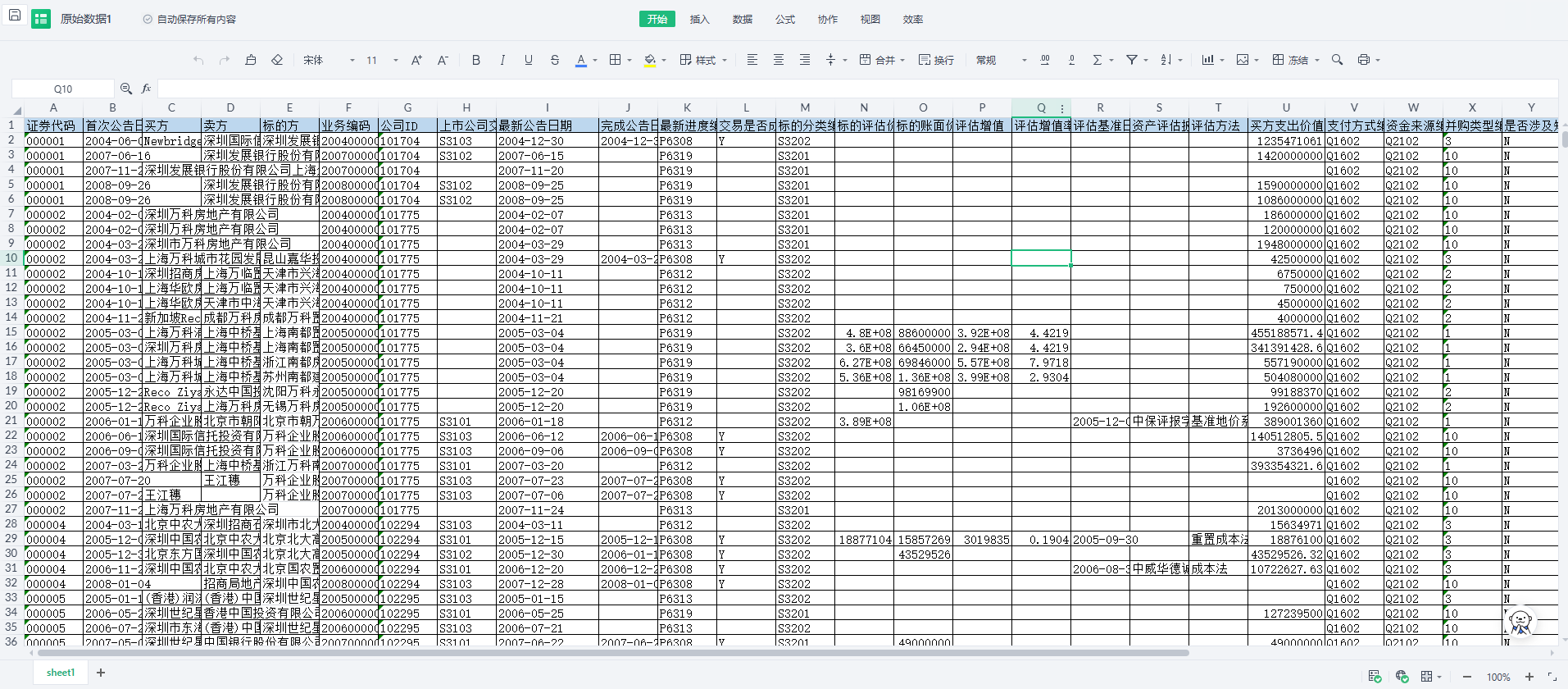Open the 常规 number format dropdown
This screenshot has width=1568, height=689.
[x=1002, y=60]
